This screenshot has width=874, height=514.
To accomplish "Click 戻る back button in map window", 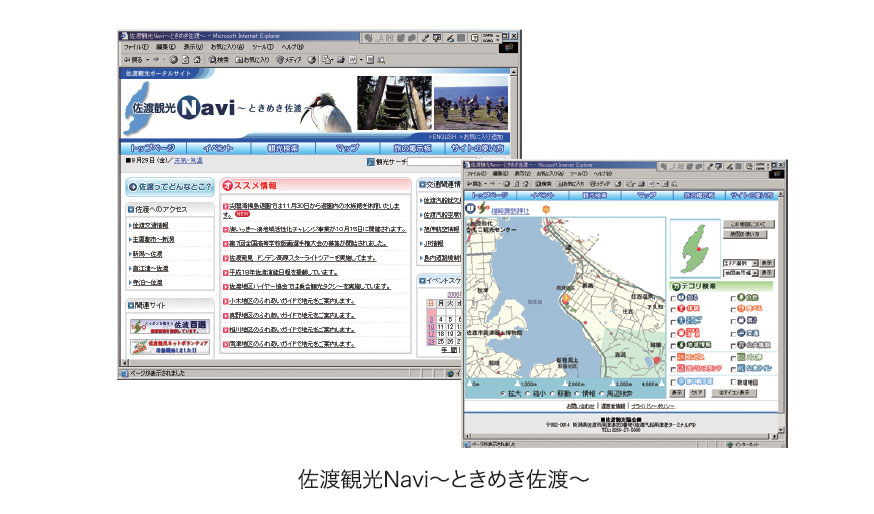I will (474, 183).
